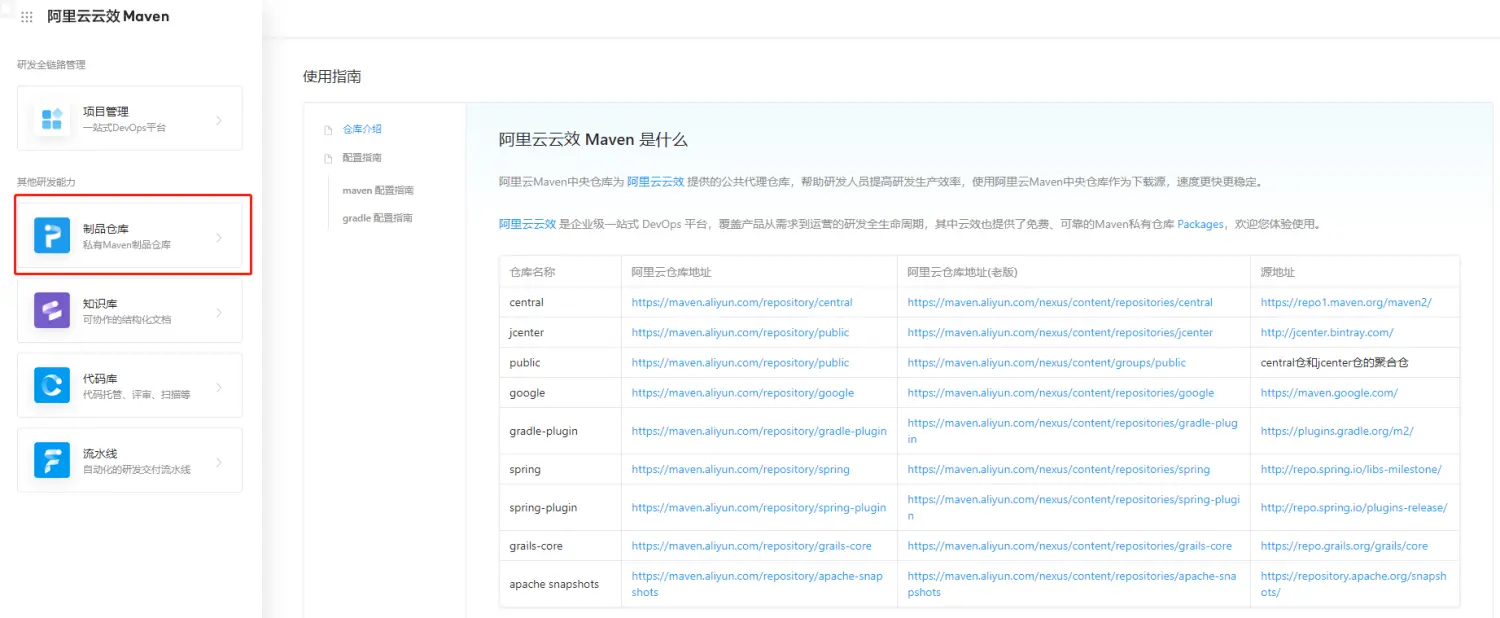Open the 制品仓库 private Maven repository icon
Image resolution: width=1500 pixels, height=618 pixels.
(51, 234)
